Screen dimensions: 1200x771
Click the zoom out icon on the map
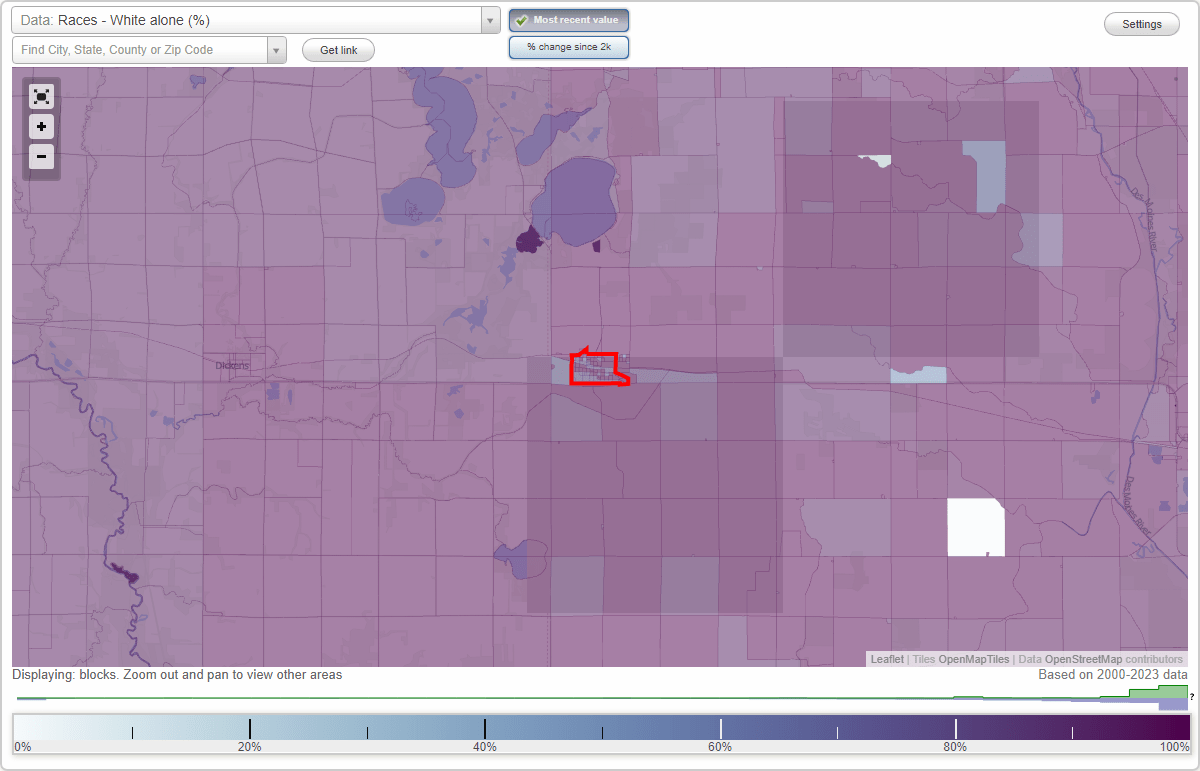click(41, 156)
